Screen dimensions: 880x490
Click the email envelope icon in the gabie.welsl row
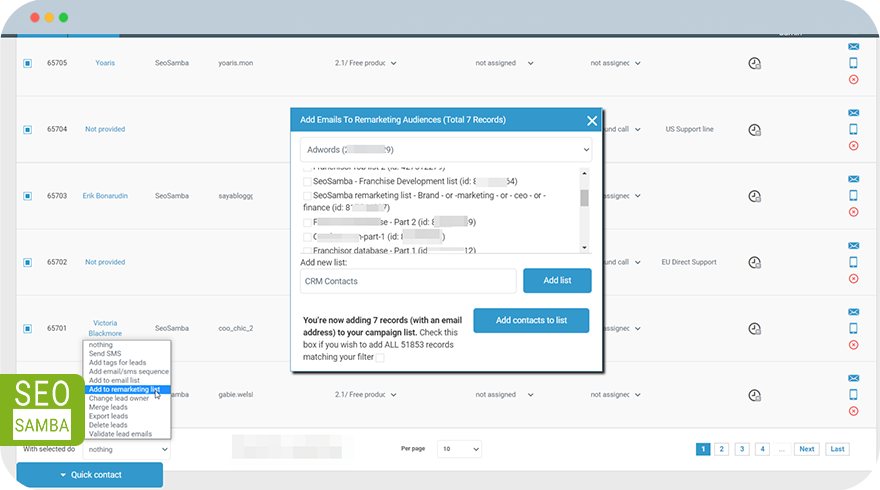[x=853, y=378]
